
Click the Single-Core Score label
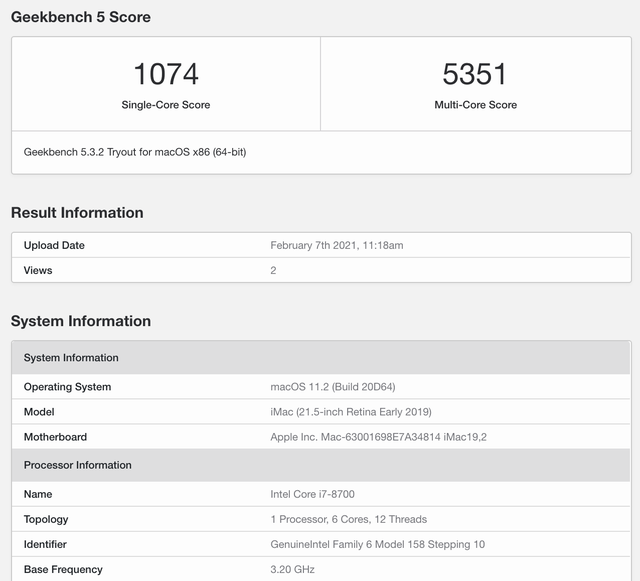pos(166,105)
